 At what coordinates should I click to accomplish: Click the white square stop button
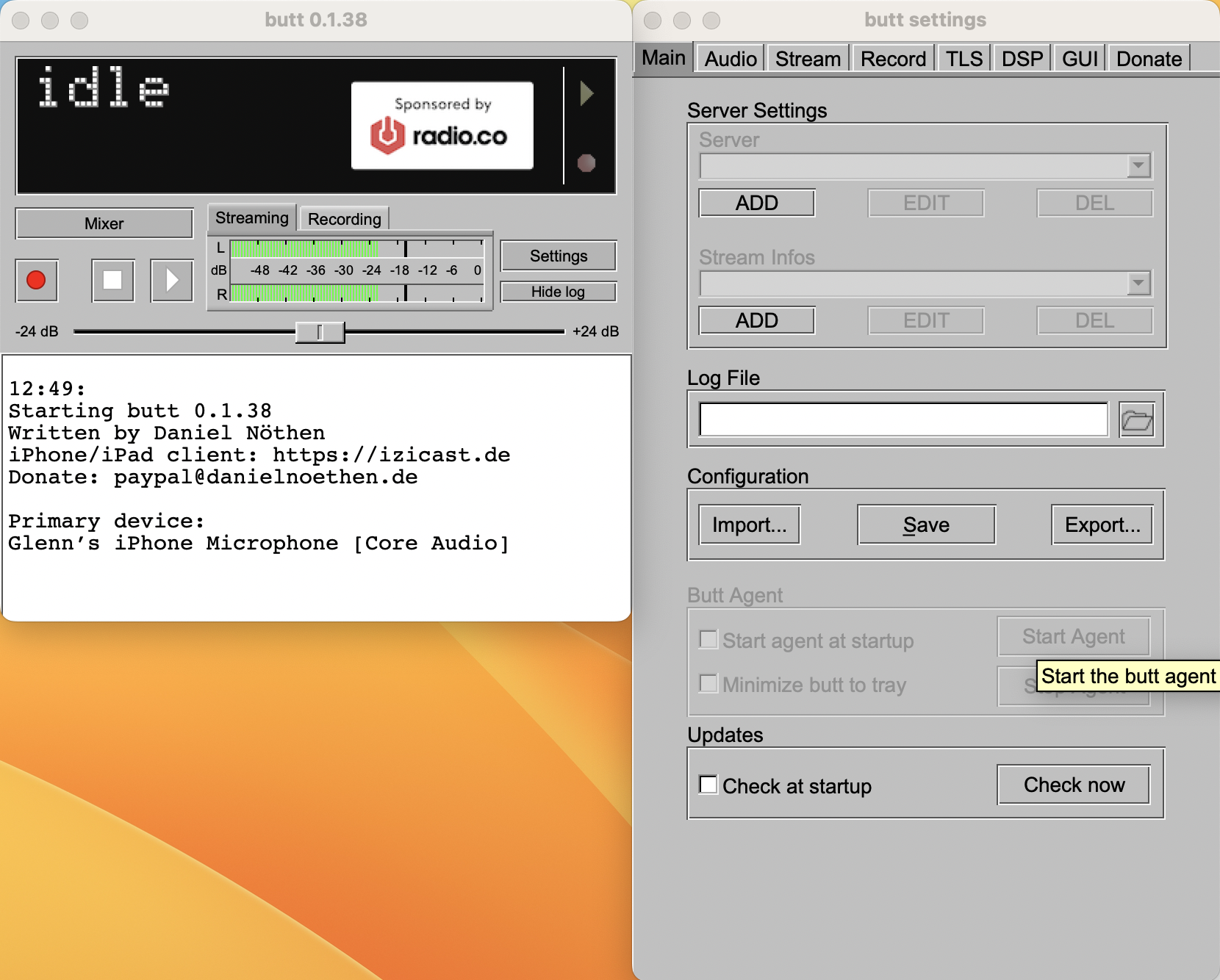[112, 280]
